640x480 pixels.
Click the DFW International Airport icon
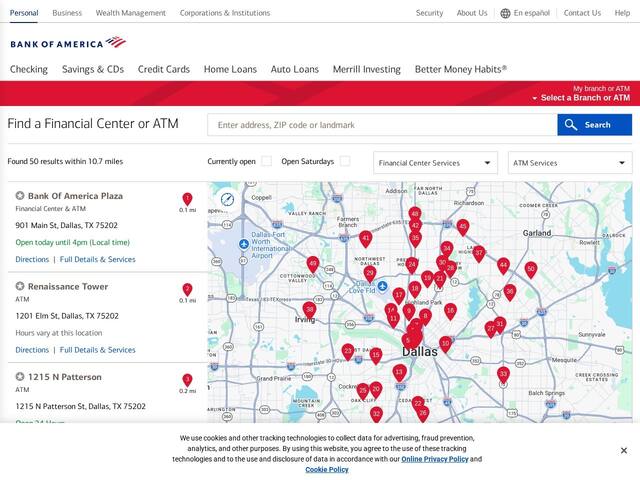click(244, 244)
